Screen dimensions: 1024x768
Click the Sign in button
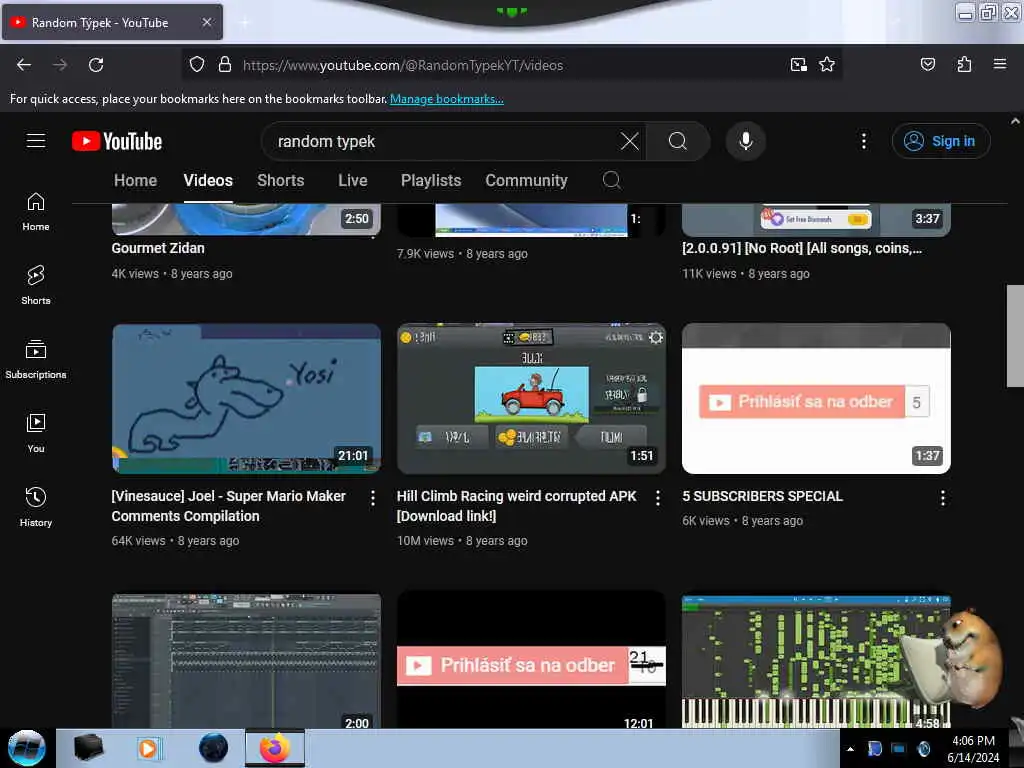(941, 141)
